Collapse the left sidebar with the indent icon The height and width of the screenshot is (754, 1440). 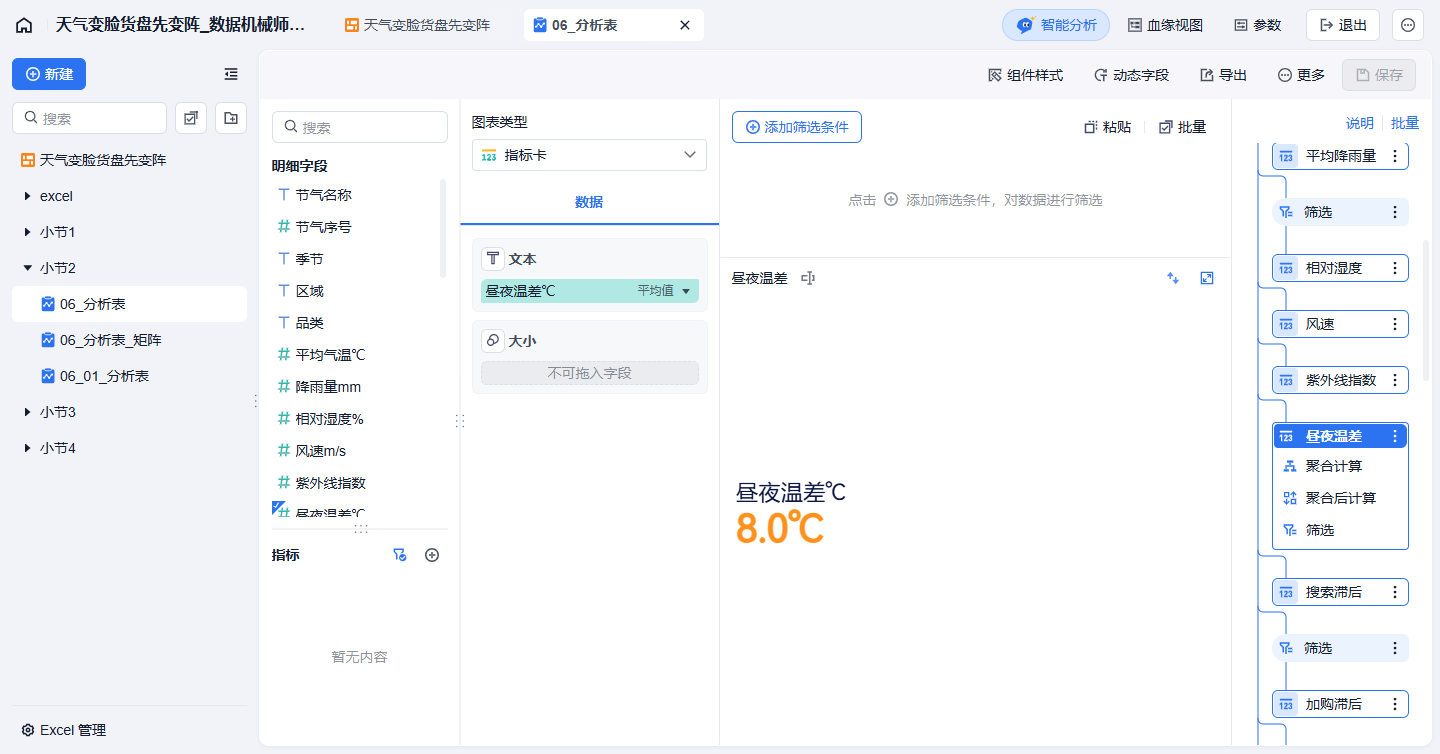231,74
